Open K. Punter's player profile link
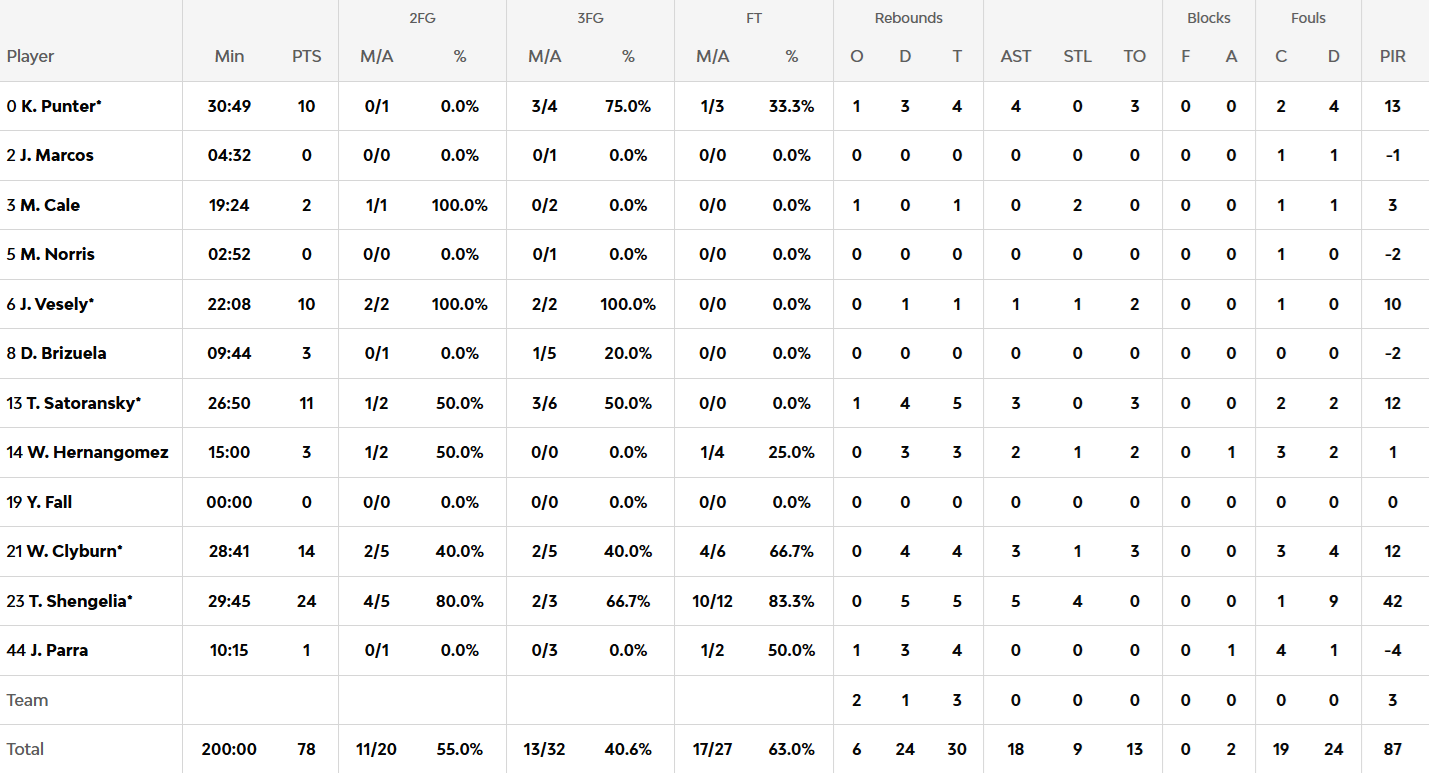The height and width of the screenshot is (773, 1429). point(60,106)
